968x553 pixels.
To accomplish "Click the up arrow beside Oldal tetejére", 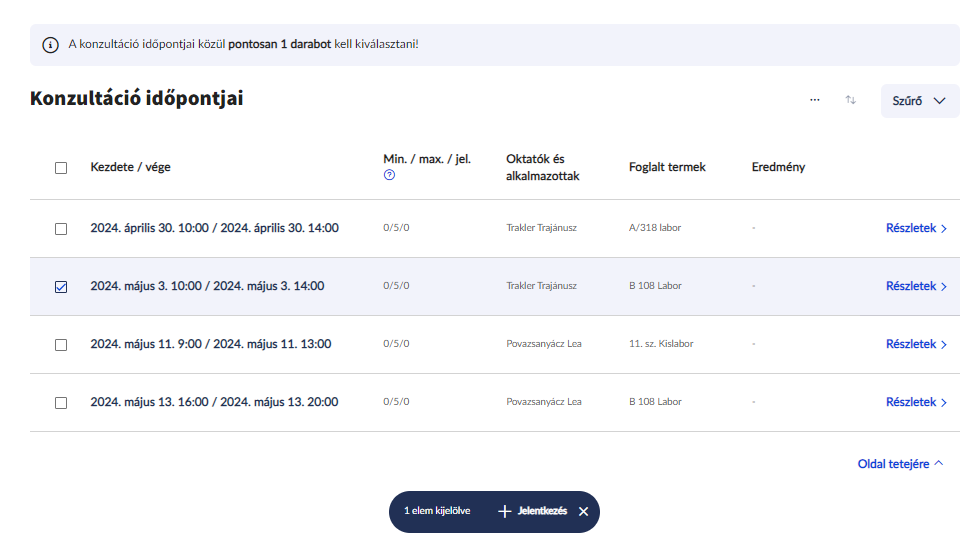I will (939, 464).
